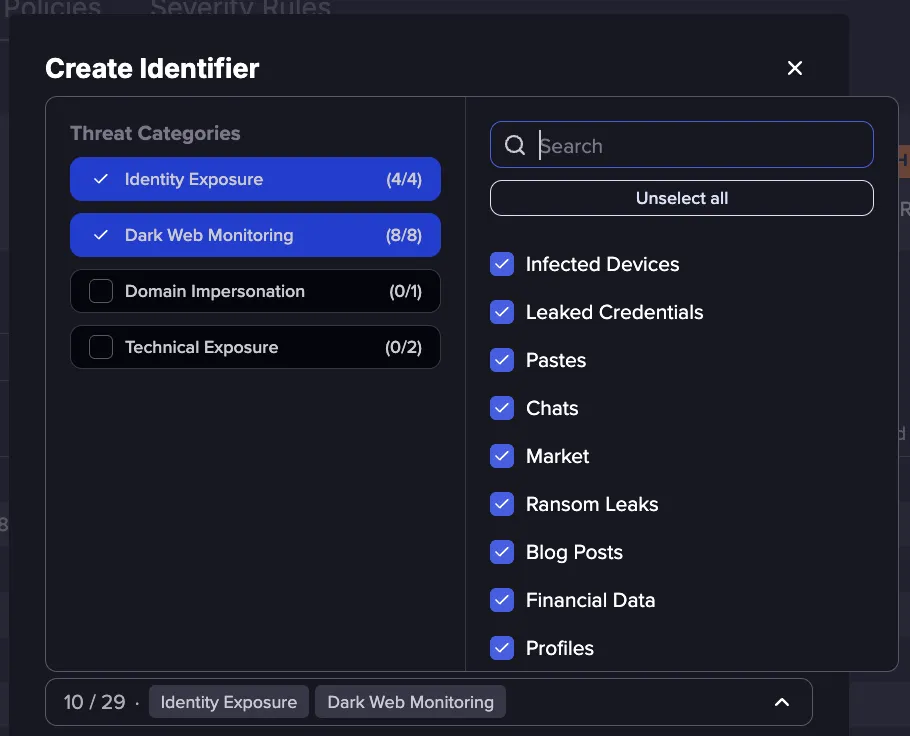Screen dimensions: 910x736
Task: Collapse the category dropdown with the chevron
Action: (782, 702)
